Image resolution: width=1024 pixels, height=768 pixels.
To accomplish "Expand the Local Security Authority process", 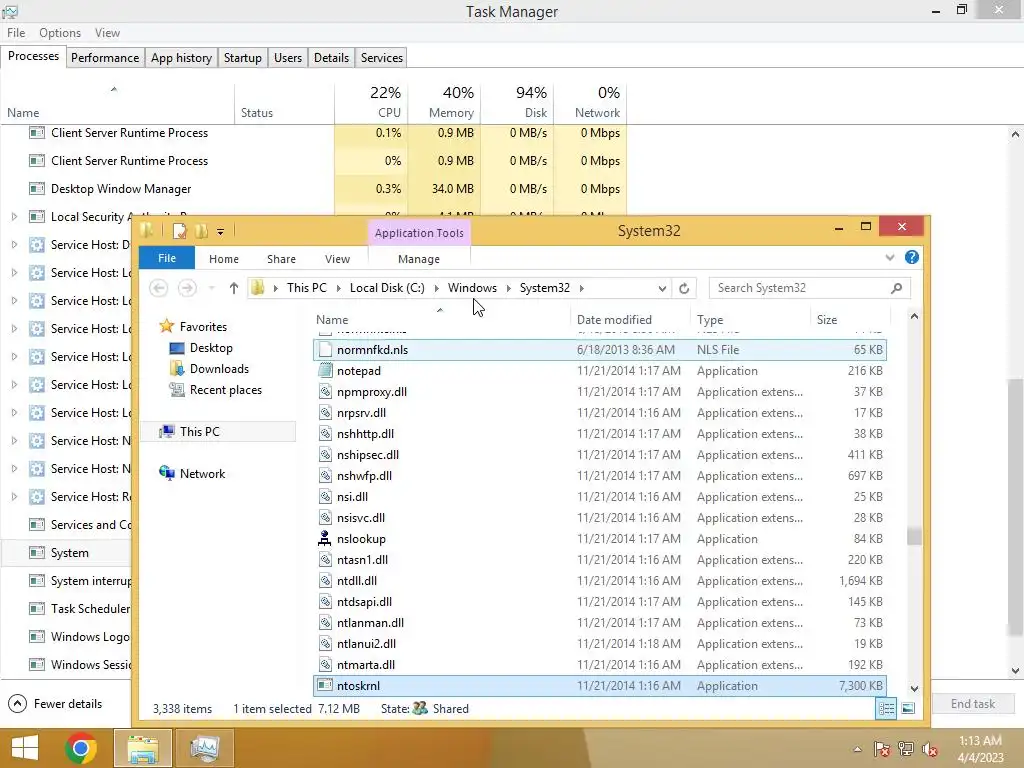I will pos(14,217).
